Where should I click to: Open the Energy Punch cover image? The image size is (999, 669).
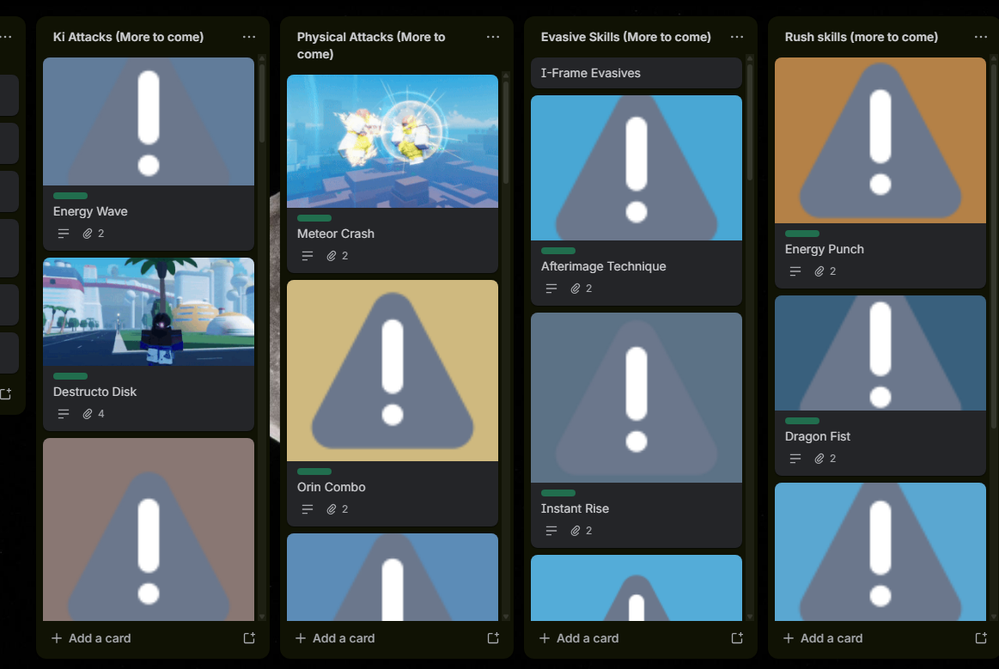(x=880, y=140)
